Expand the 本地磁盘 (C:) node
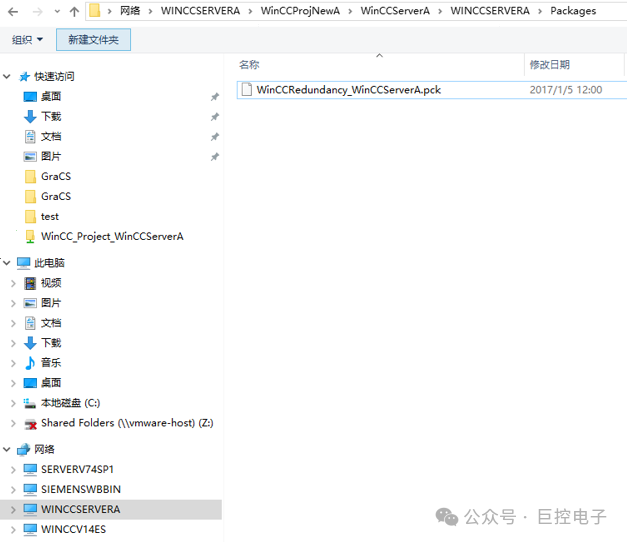Image resolution: width=627 pixels, height=542 pixels. pyautogui.click(x=13, y=403)
